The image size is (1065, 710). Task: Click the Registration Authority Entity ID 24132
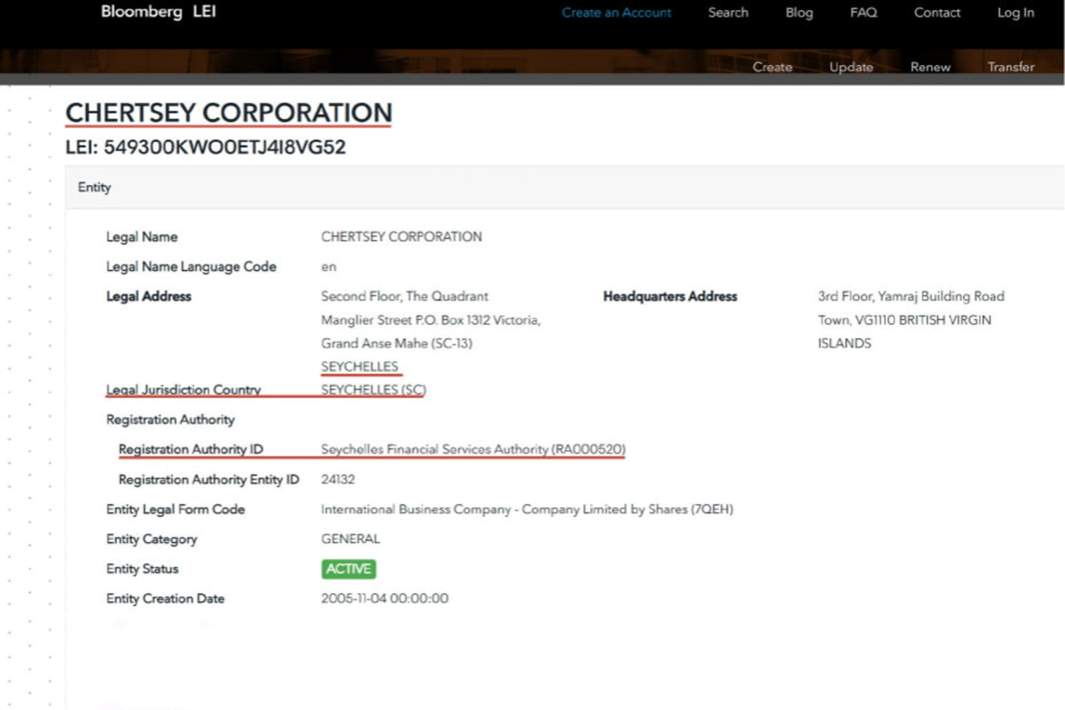coord(338,480)
